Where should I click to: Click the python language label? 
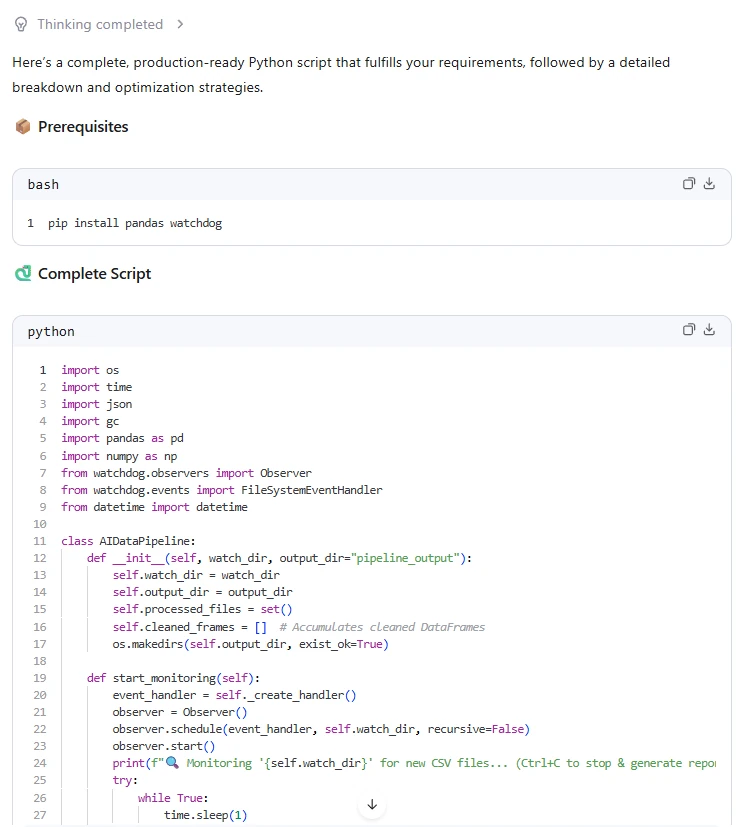pyautogui.click(x=51, y=331)
